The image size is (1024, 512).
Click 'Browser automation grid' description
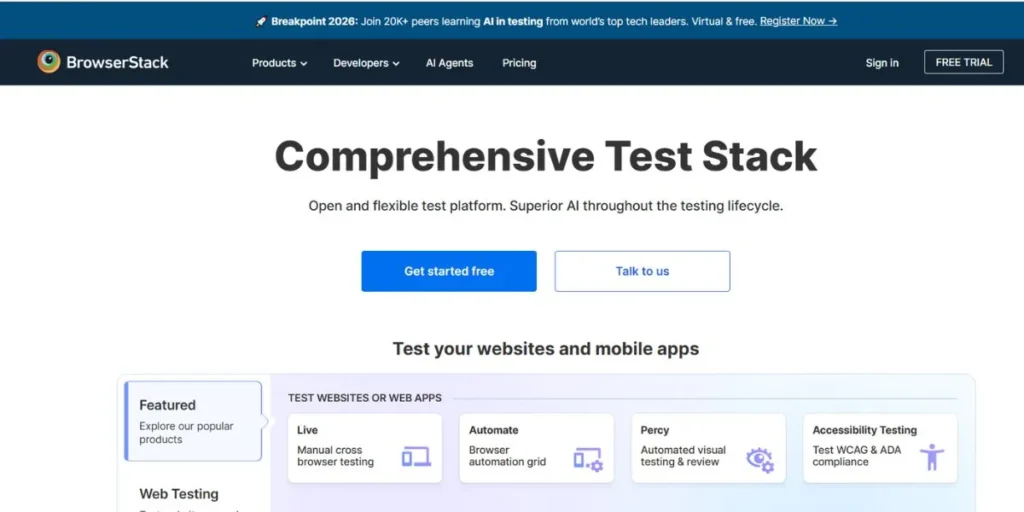coord(507,456)
